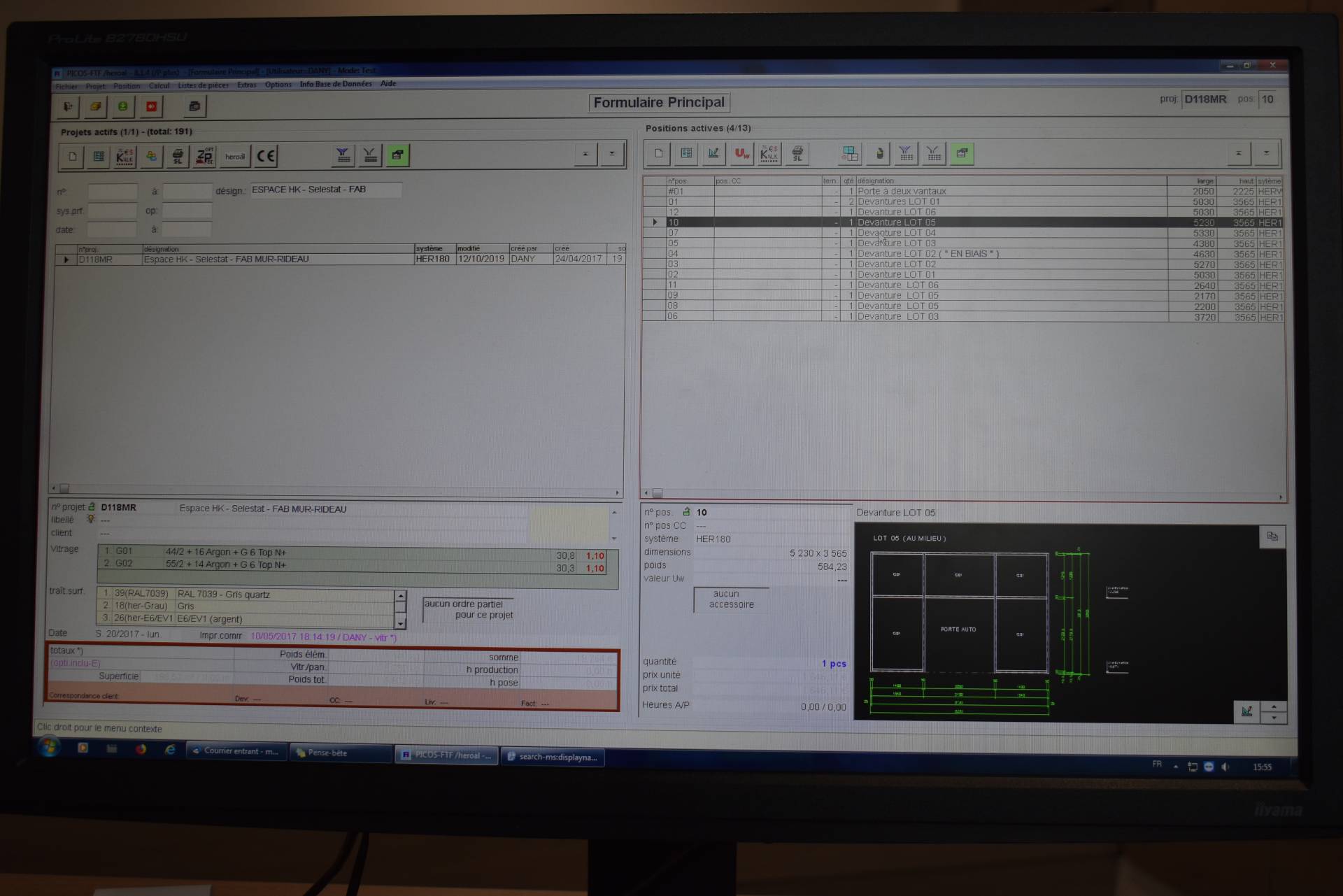Create new project with blank page icon
1343x896 pixels.
(x=72, y=156)
